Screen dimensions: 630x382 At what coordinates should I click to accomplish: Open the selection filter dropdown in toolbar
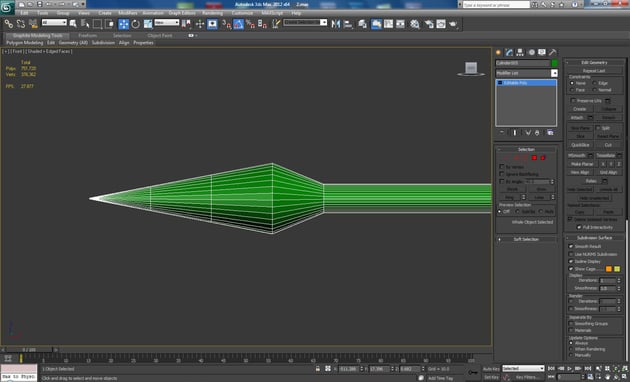(54, 23)
